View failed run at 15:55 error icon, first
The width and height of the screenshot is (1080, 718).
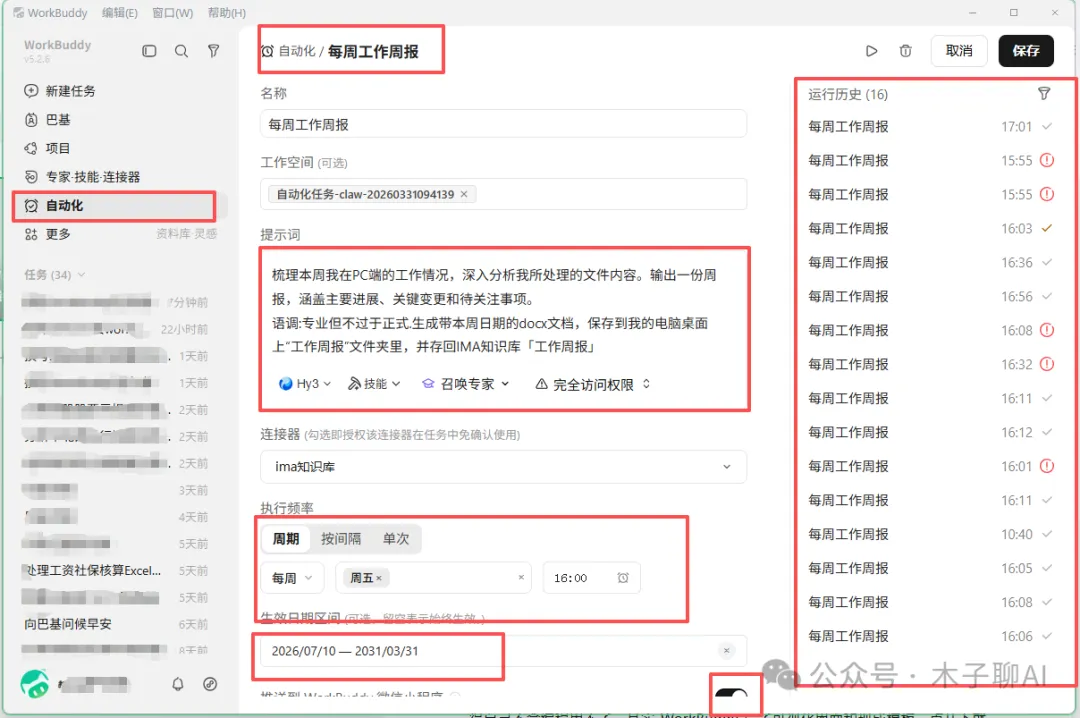(x=1047, y=161)
